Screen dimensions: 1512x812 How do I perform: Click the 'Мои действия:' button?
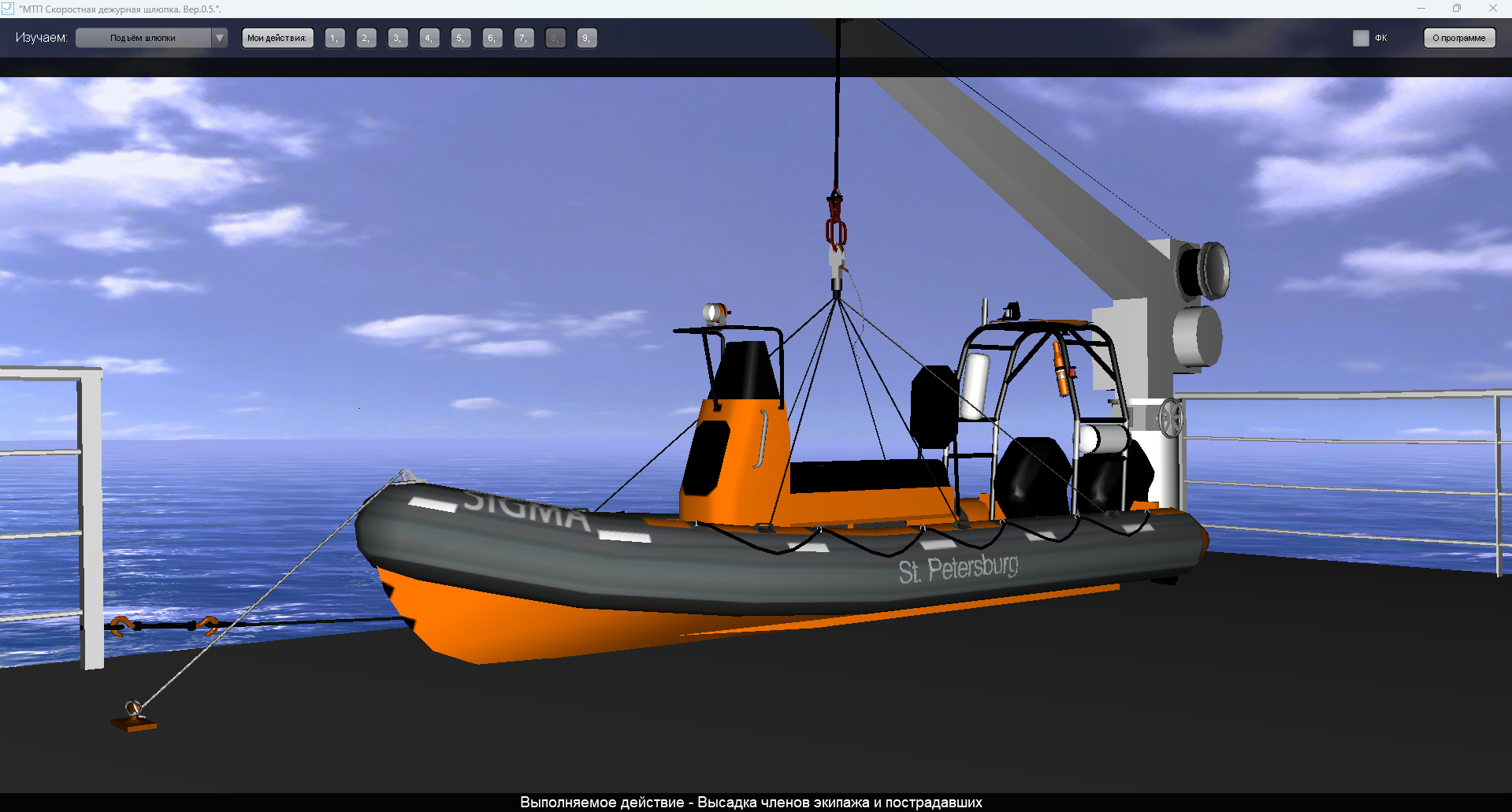277,38
